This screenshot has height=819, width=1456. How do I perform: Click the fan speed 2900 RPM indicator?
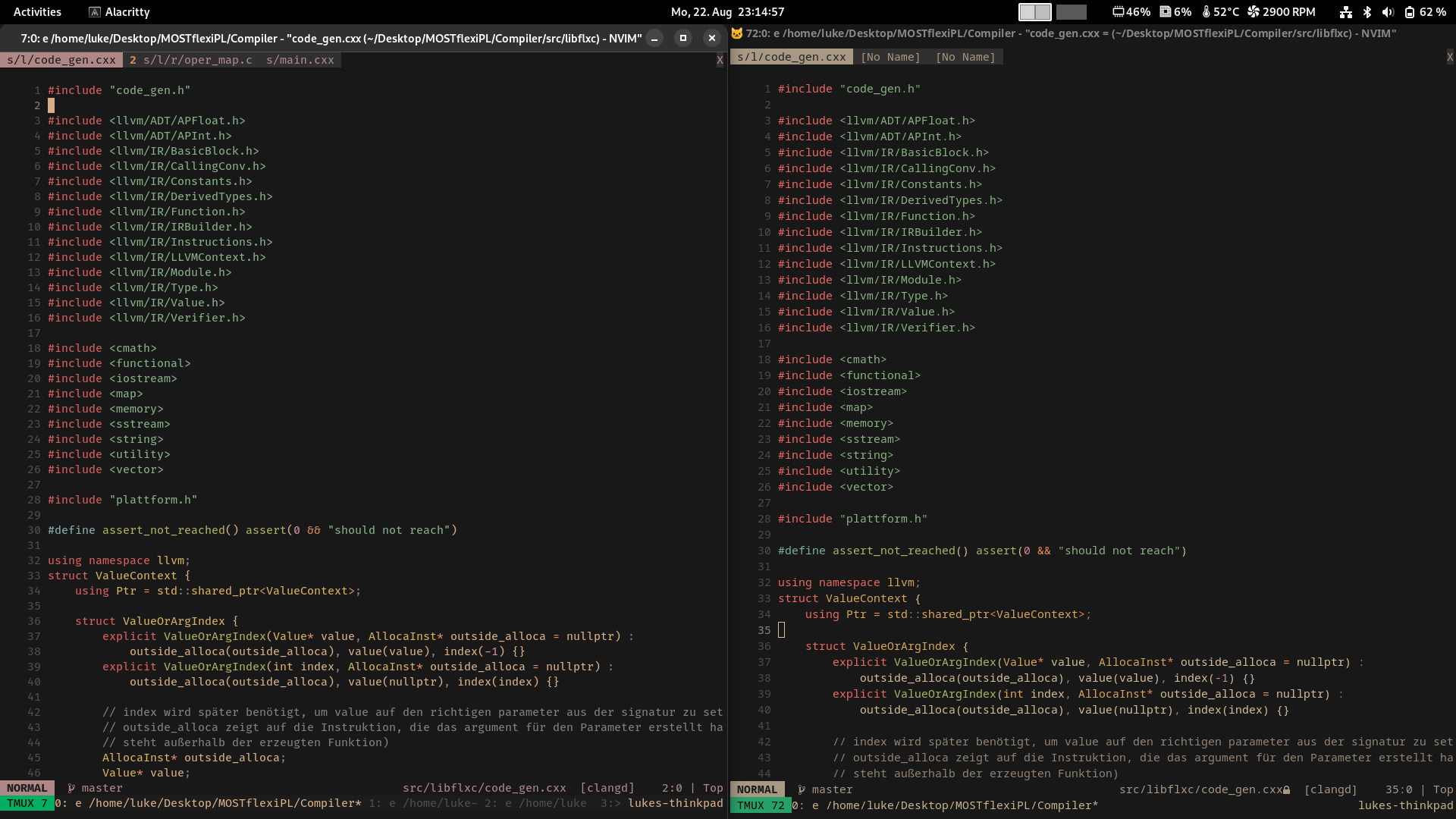[x=1282, y=12]
